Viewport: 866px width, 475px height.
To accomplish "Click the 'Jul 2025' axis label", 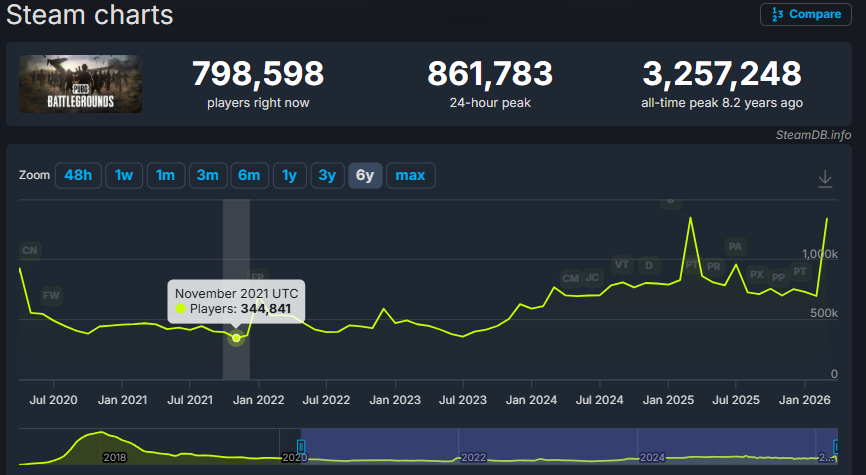I will point(736,400).
